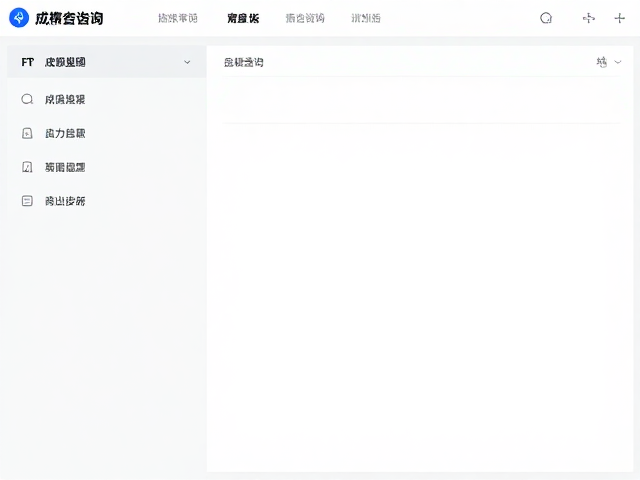Image resolution: width=640 pixels, height=480 pixels.
Task: Click the sidebar lined-list icon
Action: (27, 201)
